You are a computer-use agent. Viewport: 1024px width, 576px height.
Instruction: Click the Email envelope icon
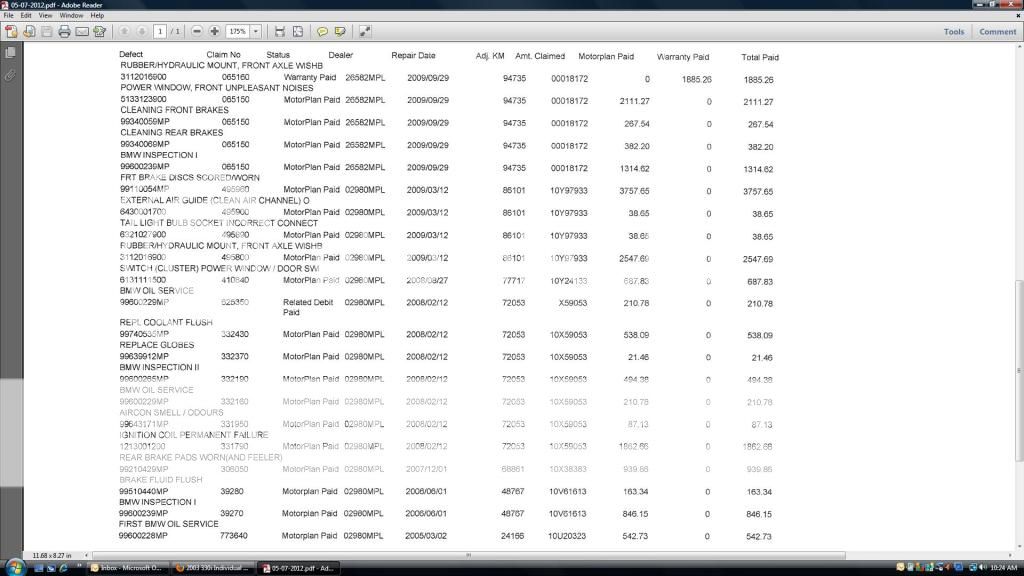81,32
